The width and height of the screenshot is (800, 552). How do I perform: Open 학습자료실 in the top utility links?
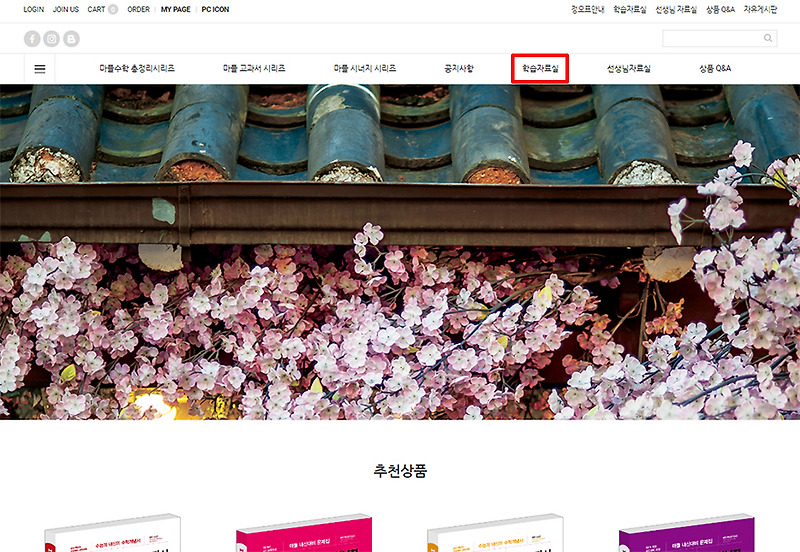pyautogui.click(x=630, y=9)
